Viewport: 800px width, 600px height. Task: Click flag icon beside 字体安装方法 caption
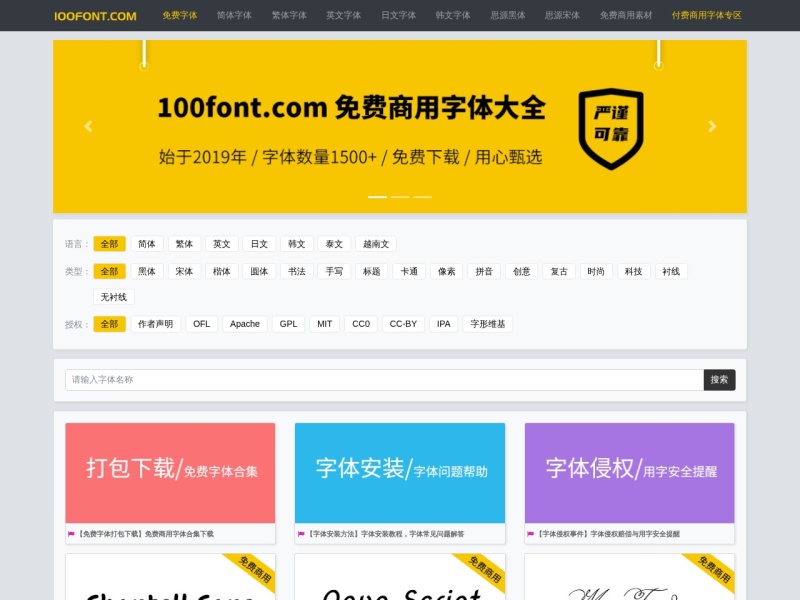tap(301, 534)
